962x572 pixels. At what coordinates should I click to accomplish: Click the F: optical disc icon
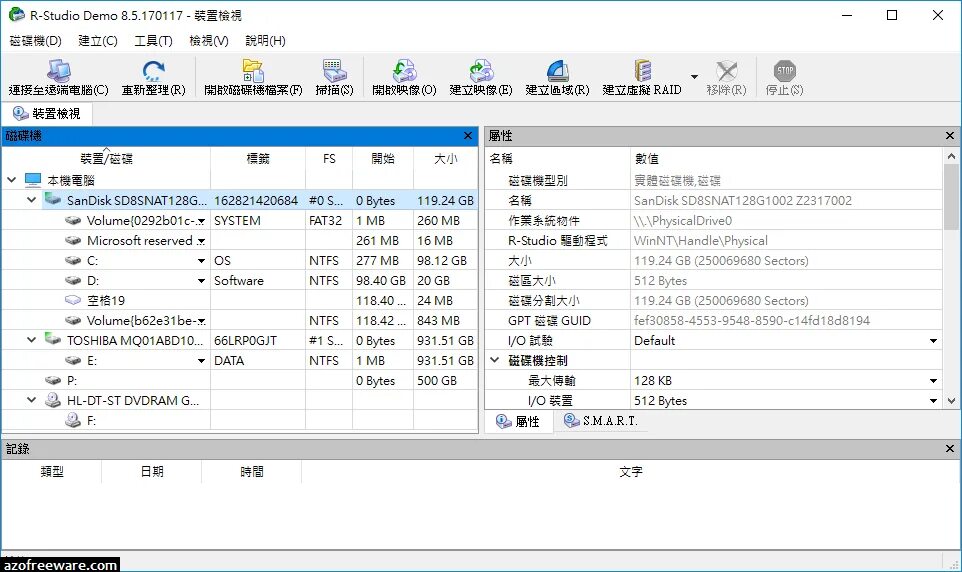73,420
